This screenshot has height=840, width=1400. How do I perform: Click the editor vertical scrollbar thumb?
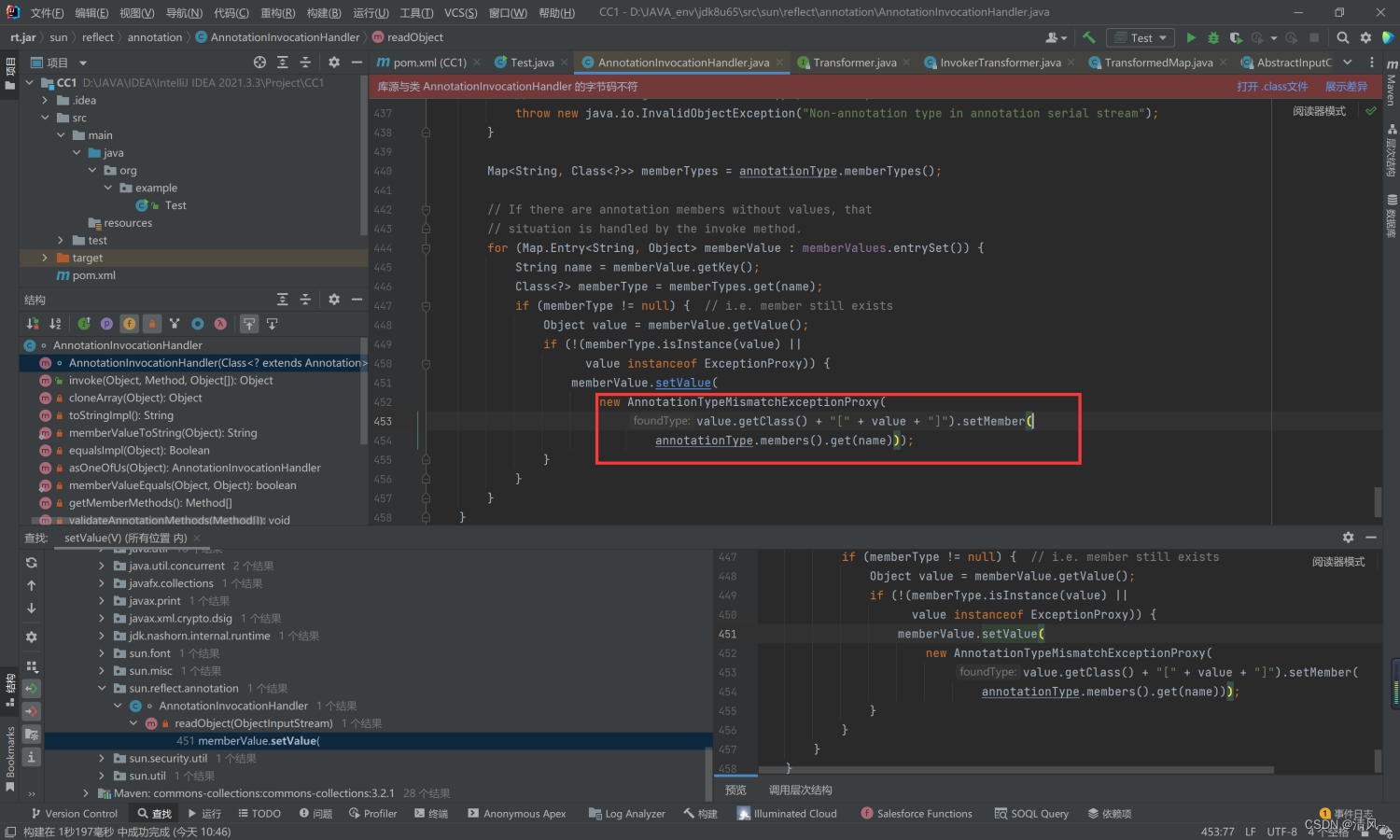coord(1378,502)
